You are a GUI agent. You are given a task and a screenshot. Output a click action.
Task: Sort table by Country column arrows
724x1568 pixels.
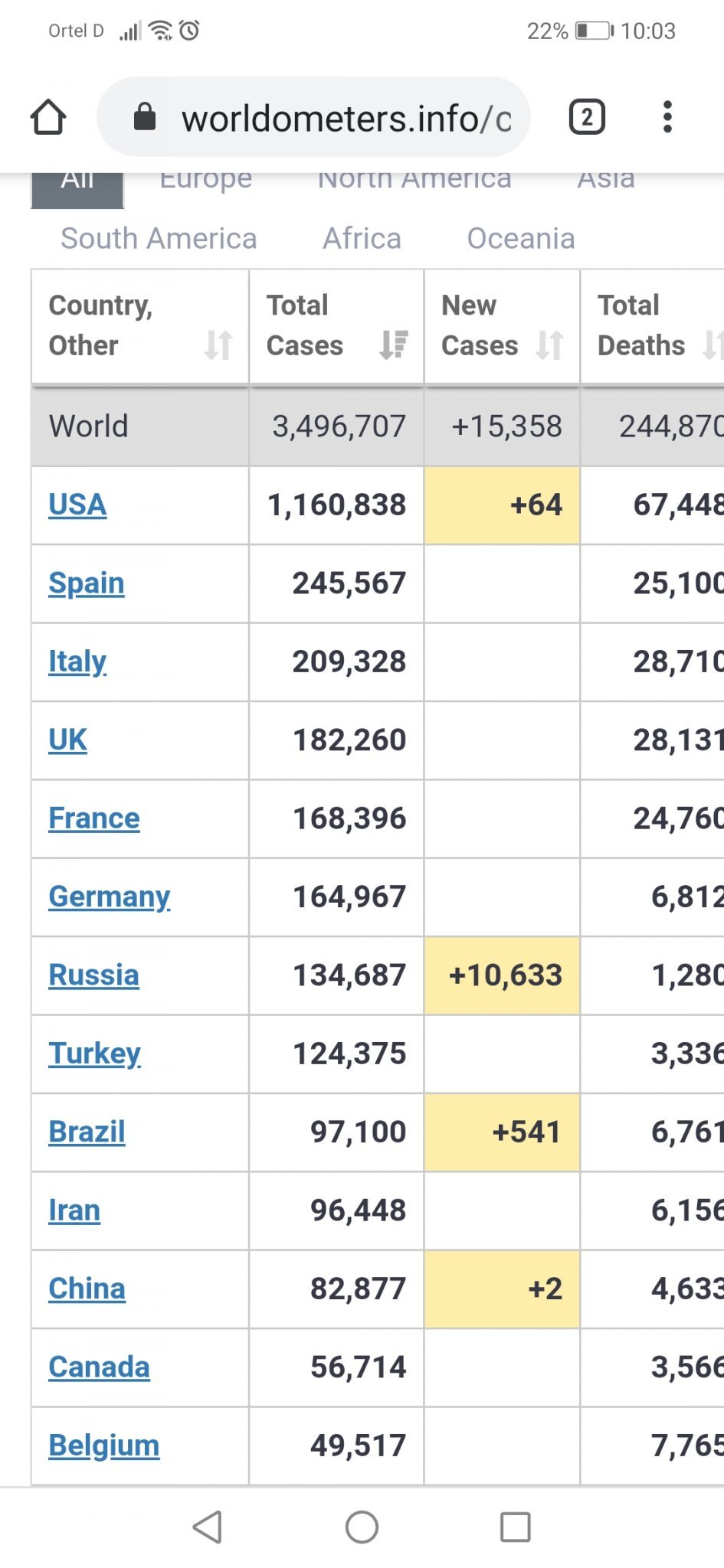pos(218,345)
